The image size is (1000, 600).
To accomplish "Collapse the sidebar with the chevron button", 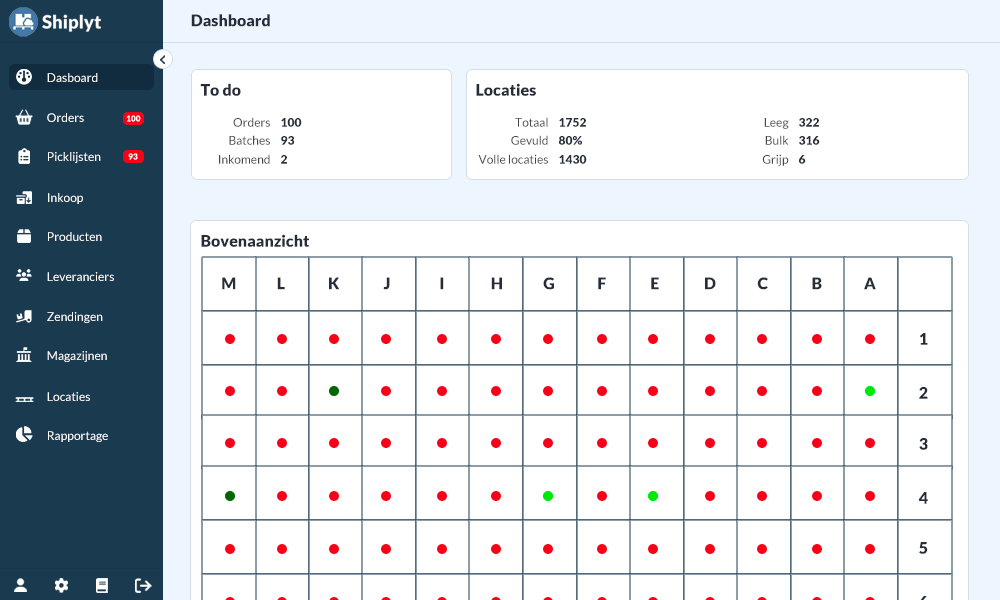I will pyautogui.click(x=163, y=59).
